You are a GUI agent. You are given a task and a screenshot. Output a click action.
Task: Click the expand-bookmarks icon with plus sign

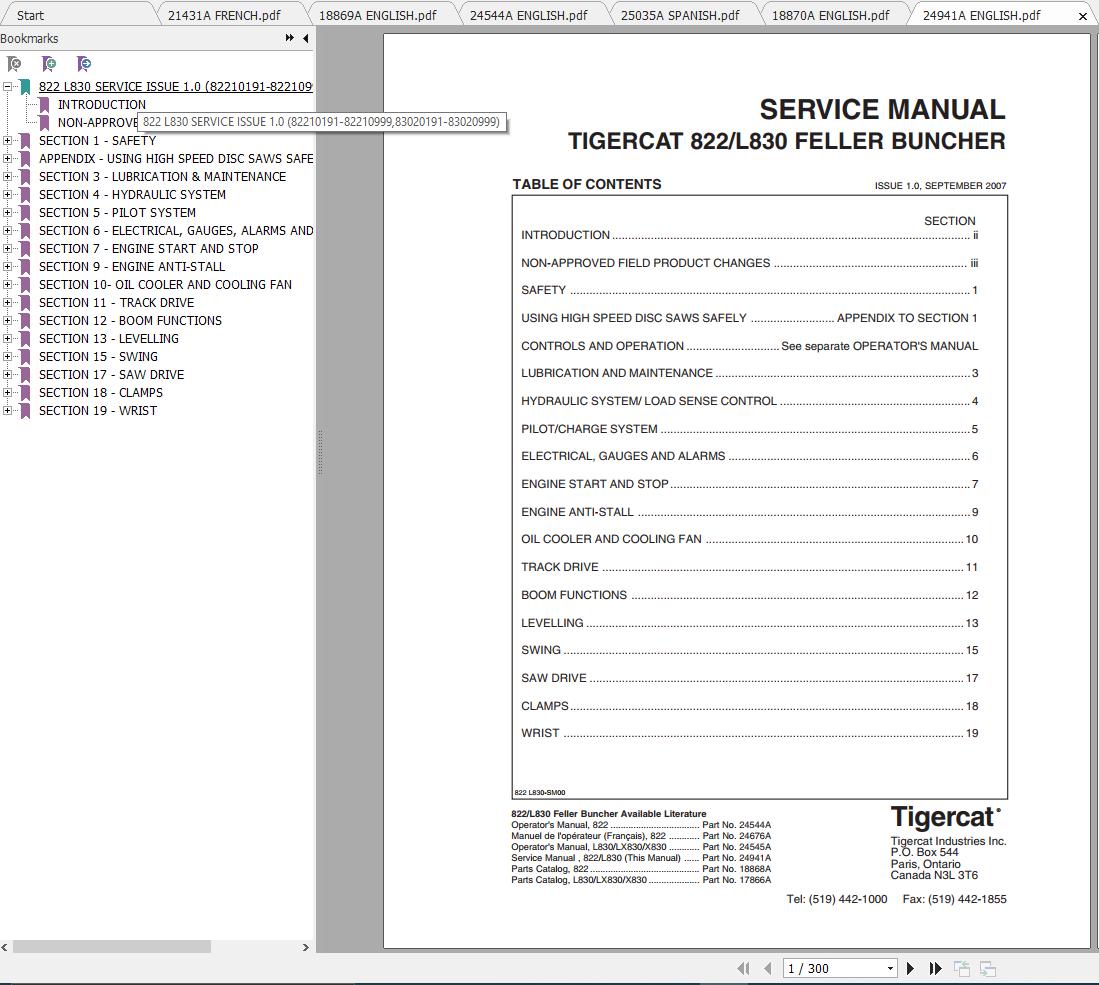49,64
